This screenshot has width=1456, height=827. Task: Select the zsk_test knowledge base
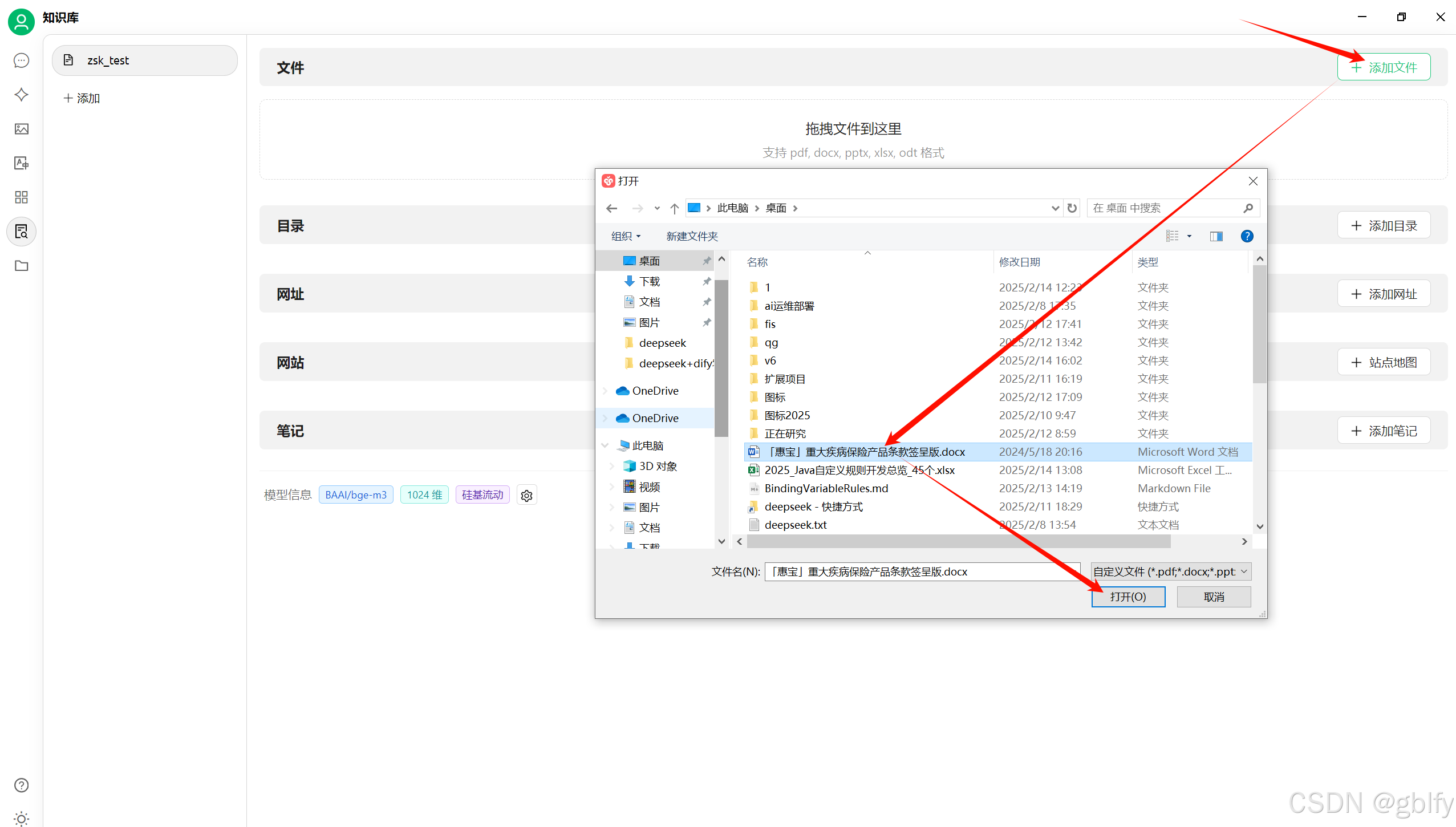pos(145,60)
